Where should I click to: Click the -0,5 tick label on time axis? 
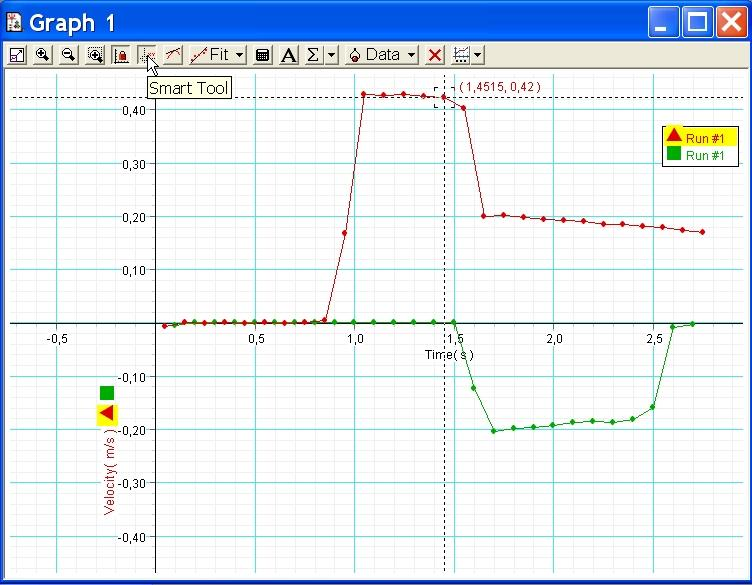coord(57,339)
